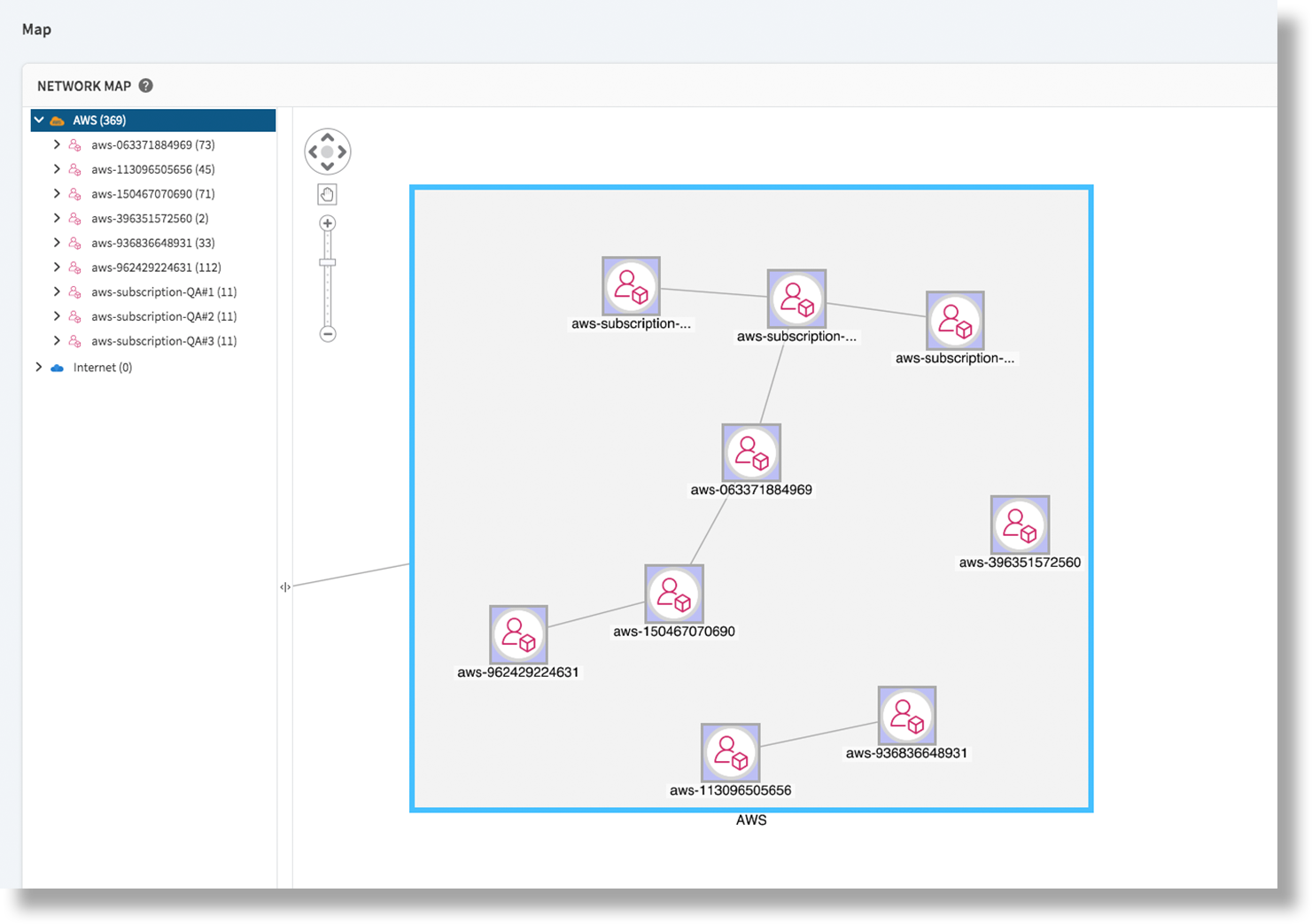Expand aws-subscription-QA#3 (11) in the tree
1312x924 pixels.
click(57, 340)
